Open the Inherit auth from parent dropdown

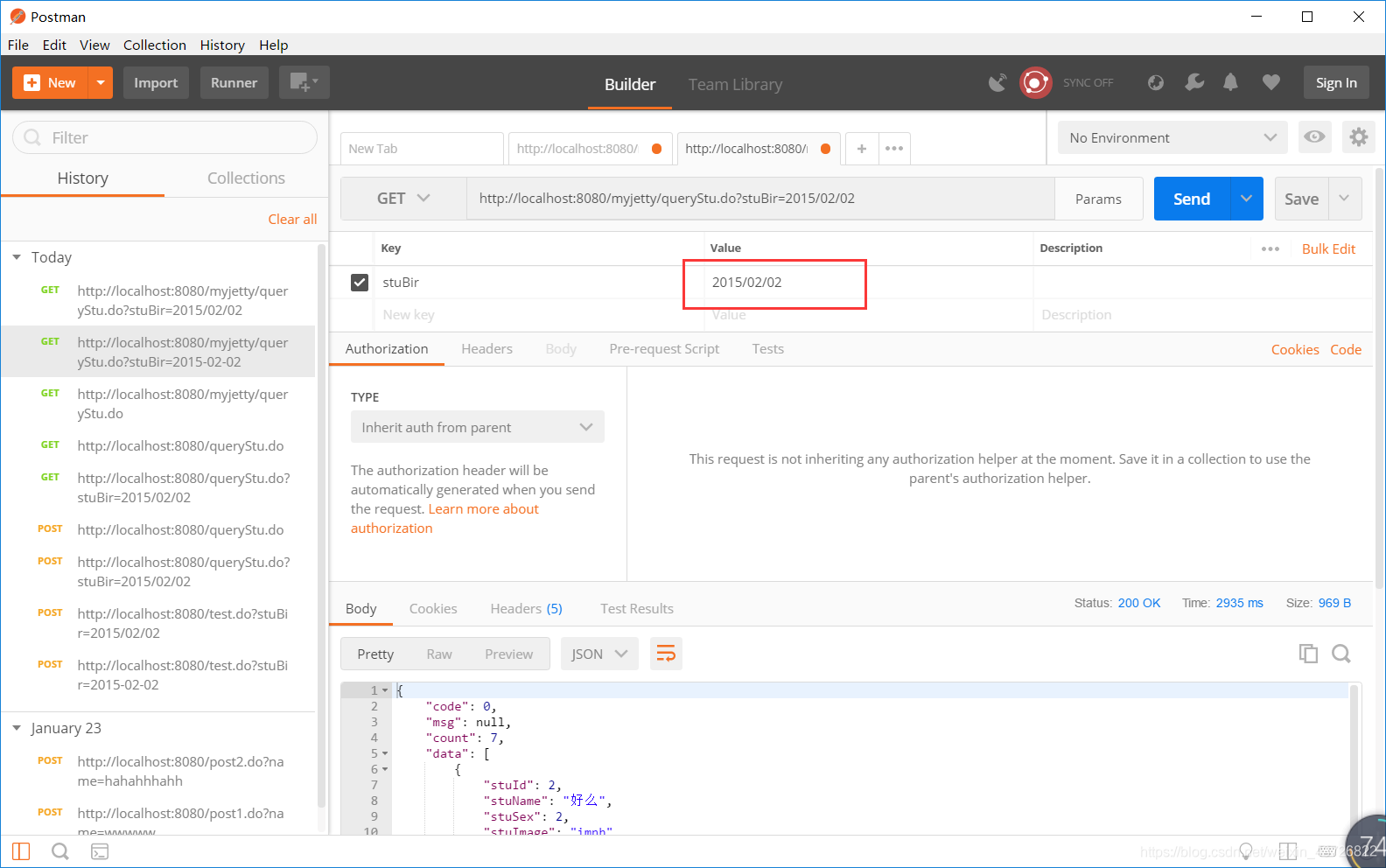pos(477,427)
